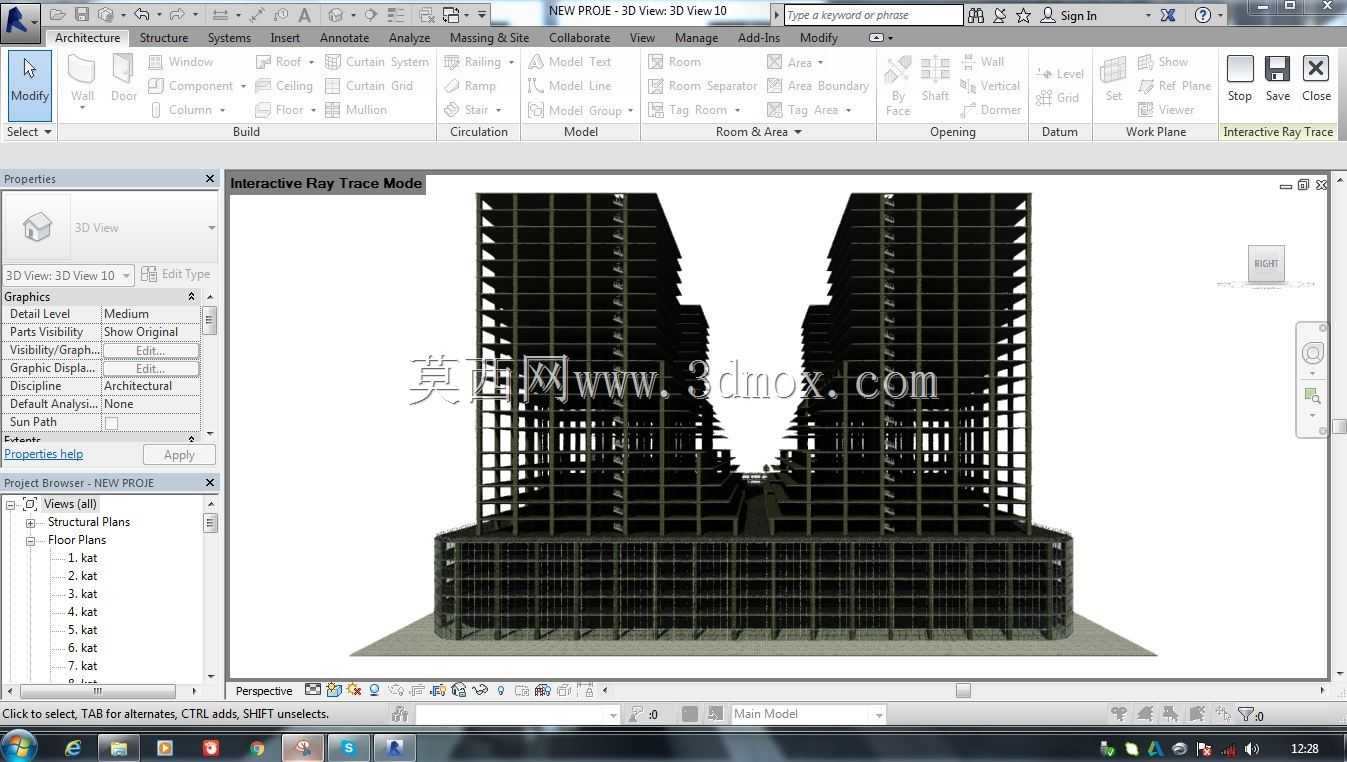Open the Select panel dropdown
Screen dimensions: 1347x762
[29, 132]
